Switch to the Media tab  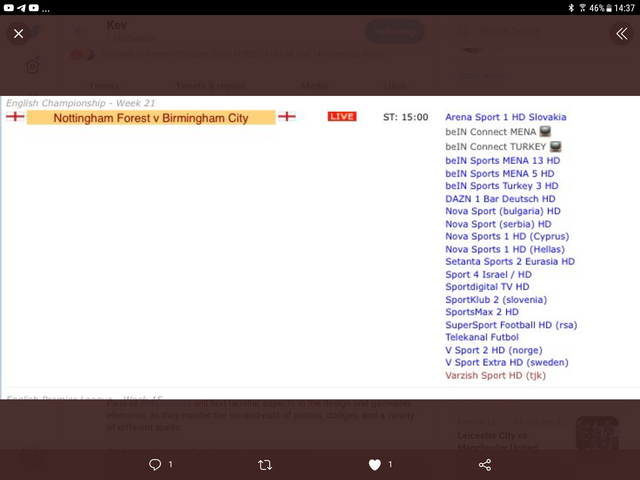(315, 86)
